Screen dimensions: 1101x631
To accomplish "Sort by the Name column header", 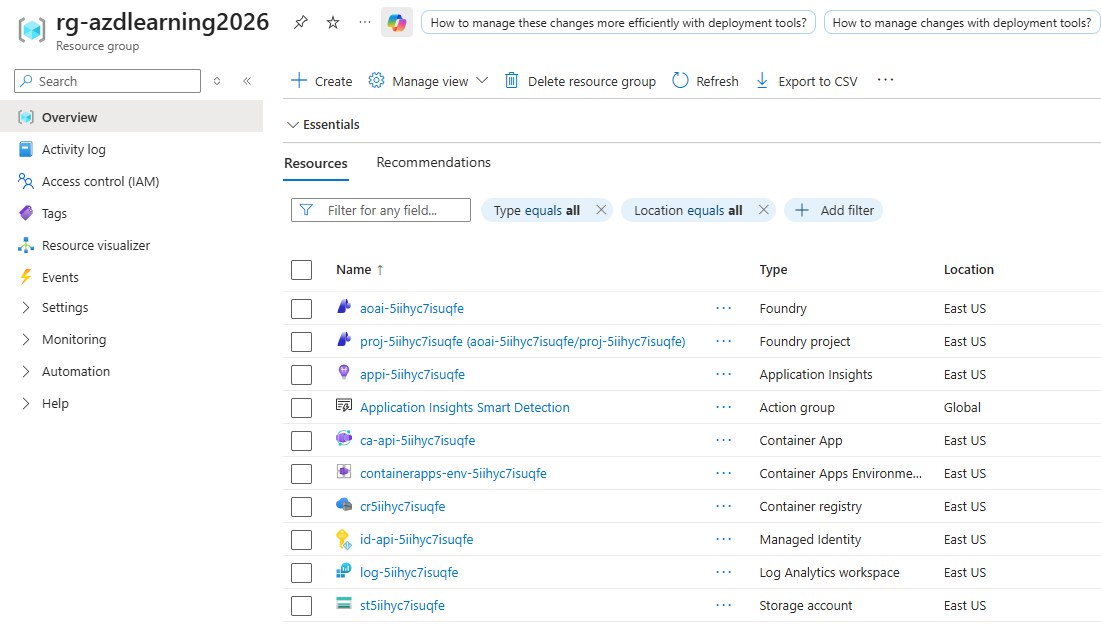I will [x=360, y=270].
